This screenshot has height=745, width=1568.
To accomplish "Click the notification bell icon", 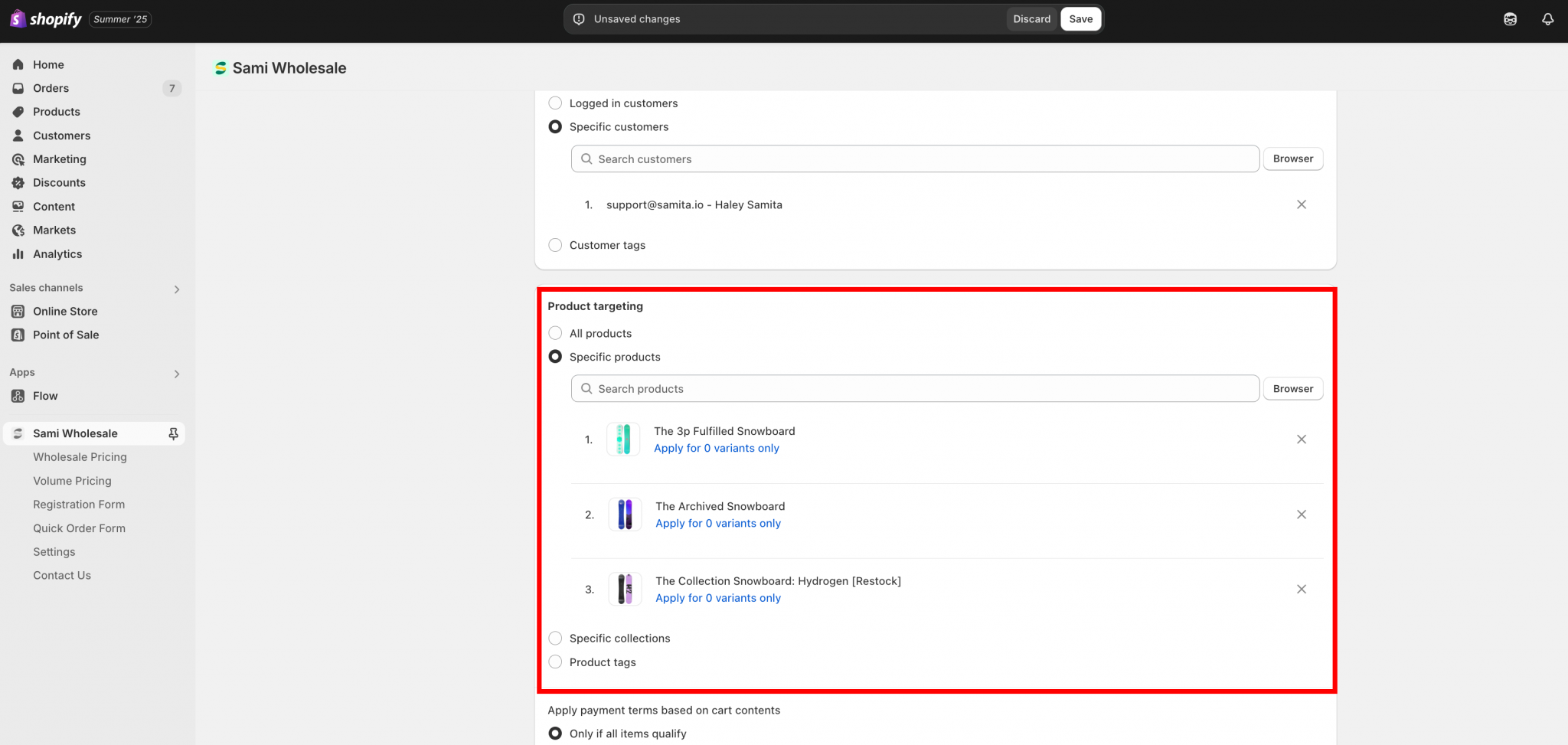I will coord(1547,19).
